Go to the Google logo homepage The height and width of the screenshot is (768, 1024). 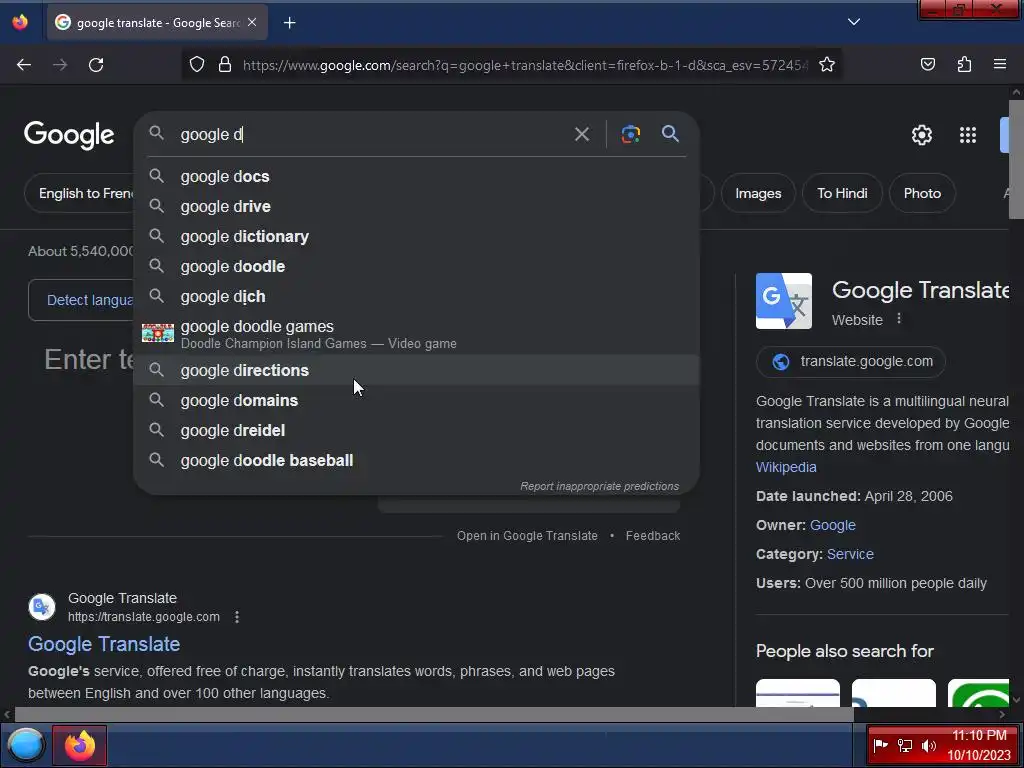pyautogui.click(x=69, y=135)
